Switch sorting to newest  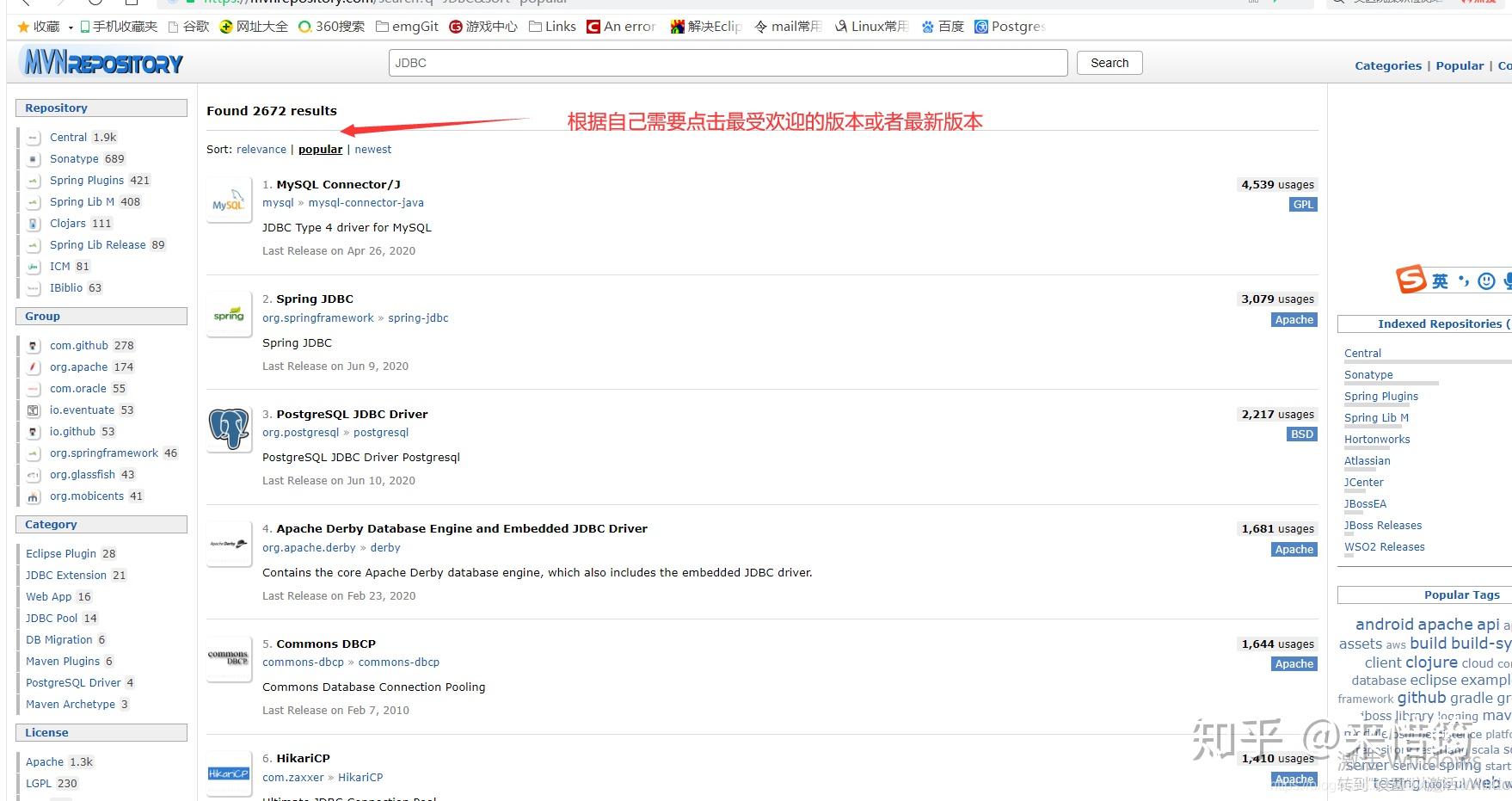point(373,149)
